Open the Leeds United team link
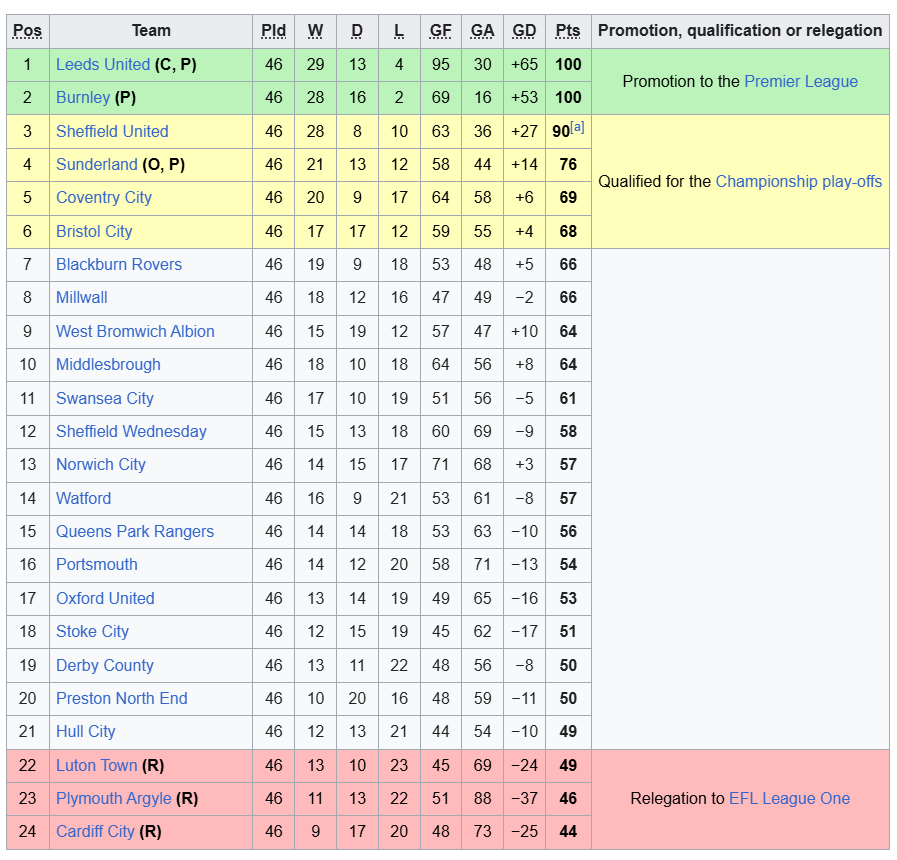The image size is (897, 860). (x=103, y=65)
